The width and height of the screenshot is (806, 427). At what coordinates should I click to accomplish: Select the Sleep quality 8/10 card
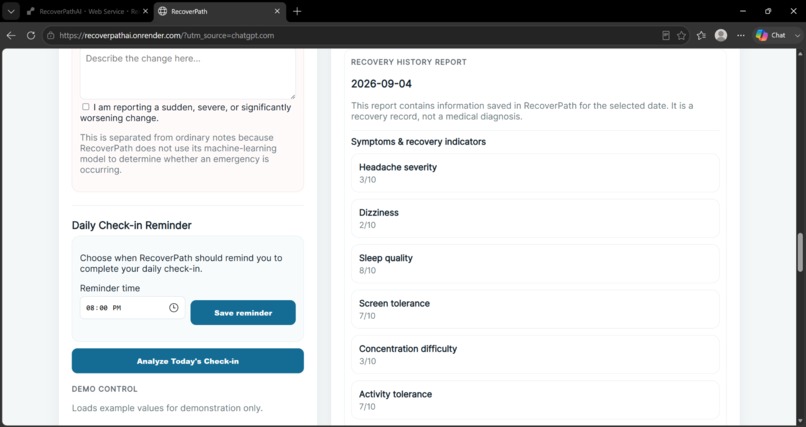(x=535, y=264)
